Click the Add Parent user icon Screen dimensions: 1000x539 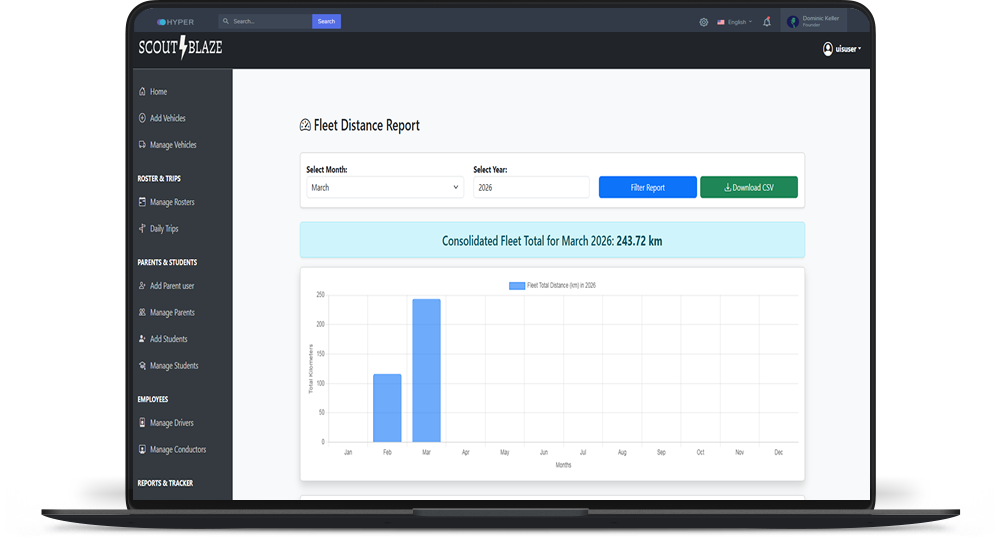[x=142, y=286]
